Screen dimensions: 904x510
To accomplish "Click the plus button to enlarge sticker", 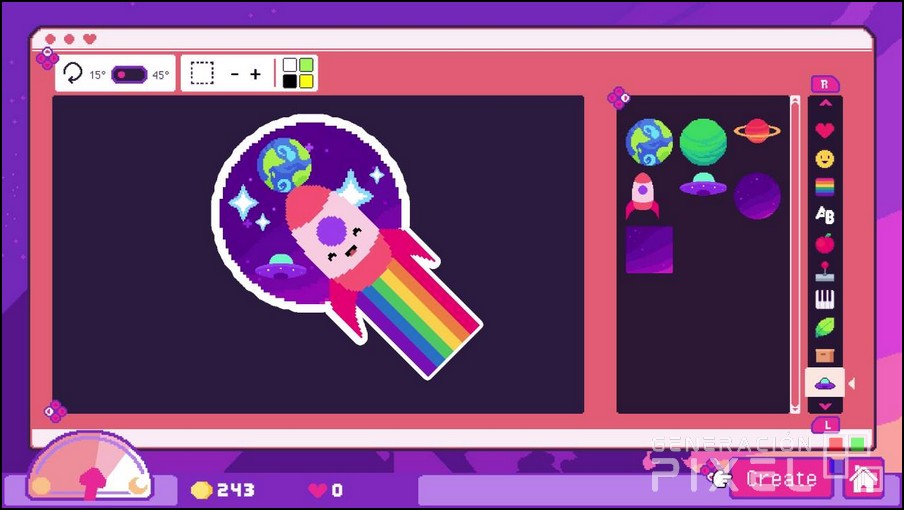I will pyautogui.click(x=256, y=74).
